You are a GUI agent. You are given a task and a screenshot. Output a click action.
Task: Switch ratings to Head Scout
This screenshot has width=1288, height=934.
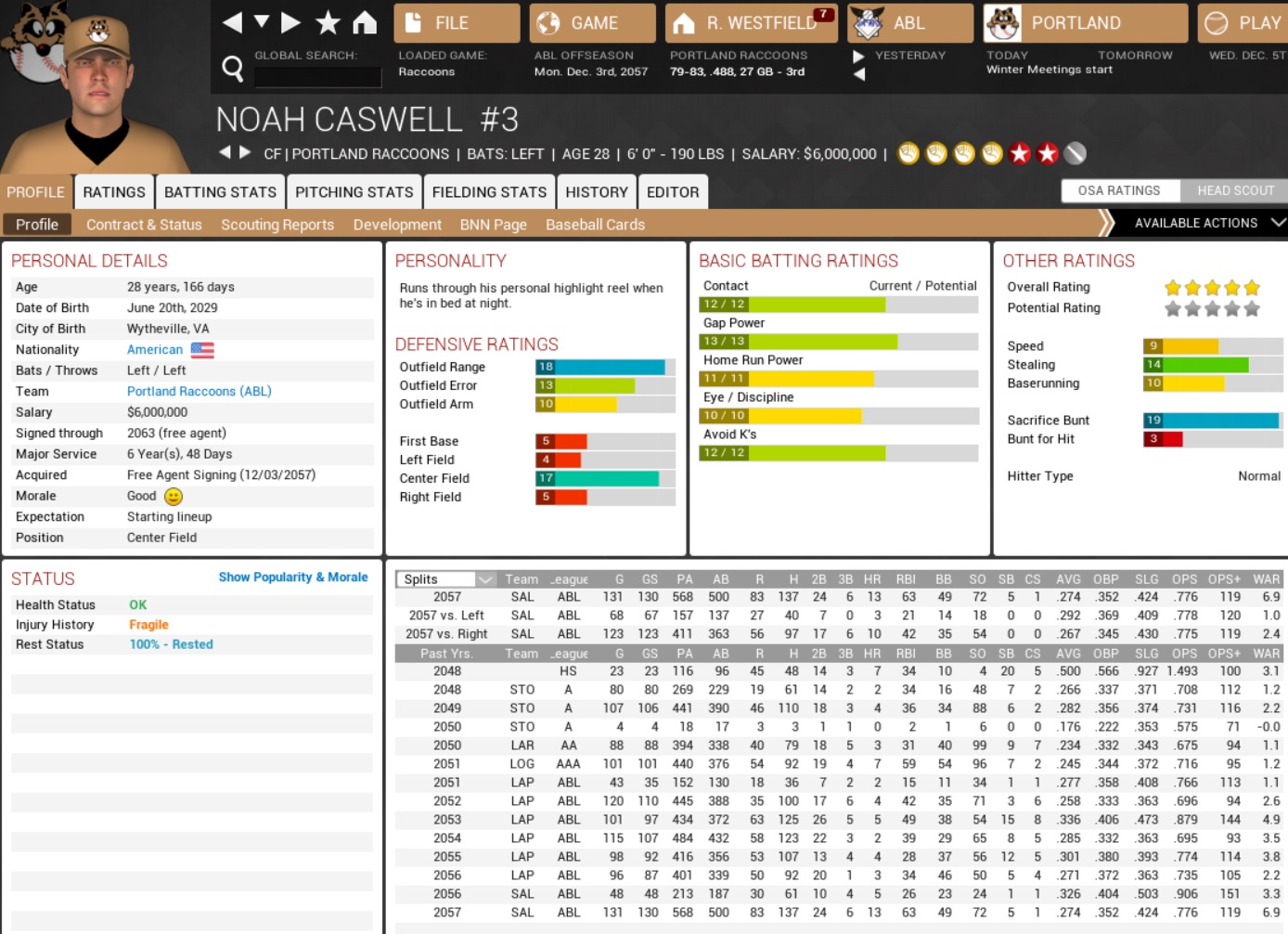coord(1235,190)
